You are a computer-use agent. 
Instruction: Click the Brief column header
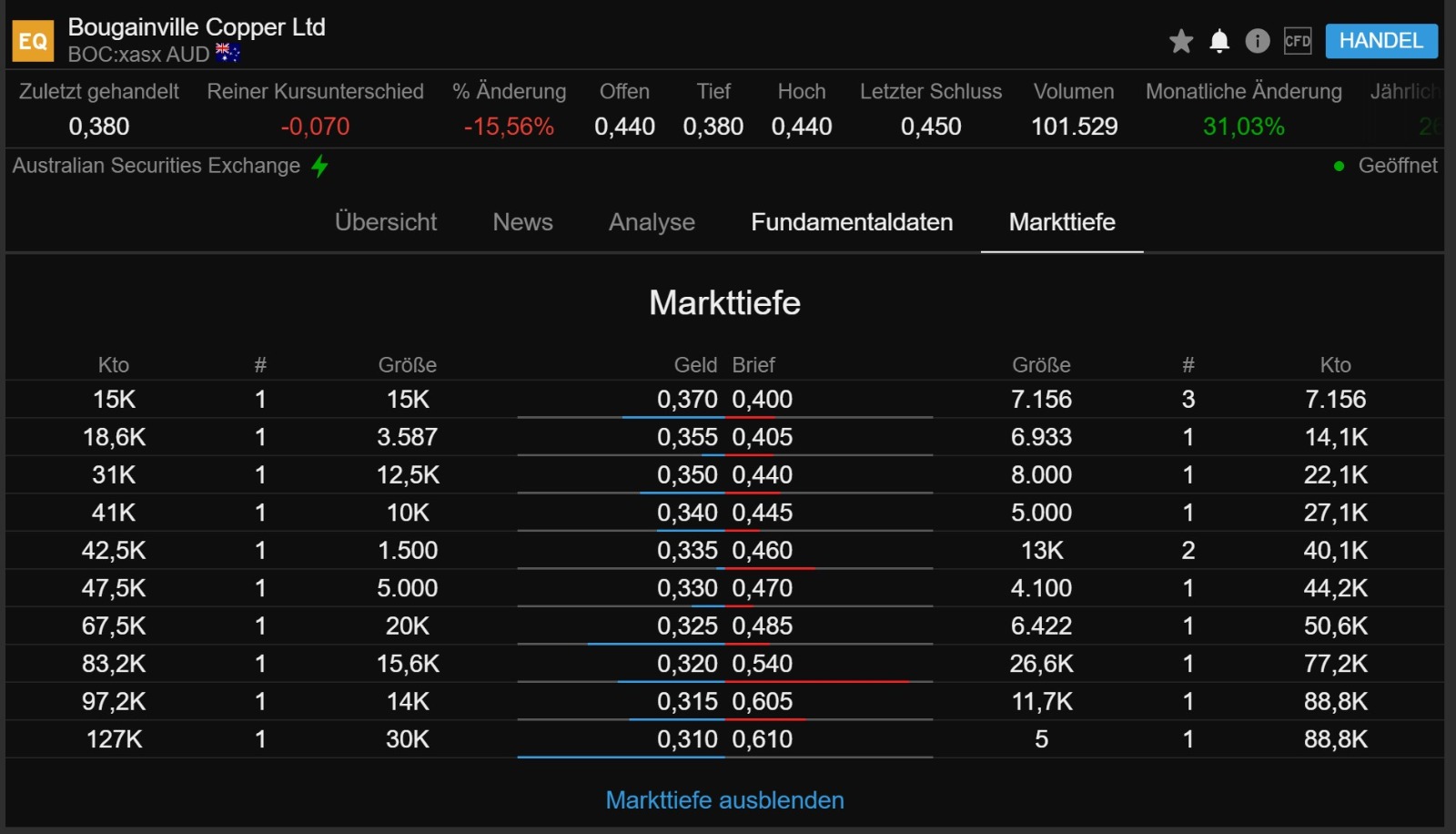(x=753, y=365)
